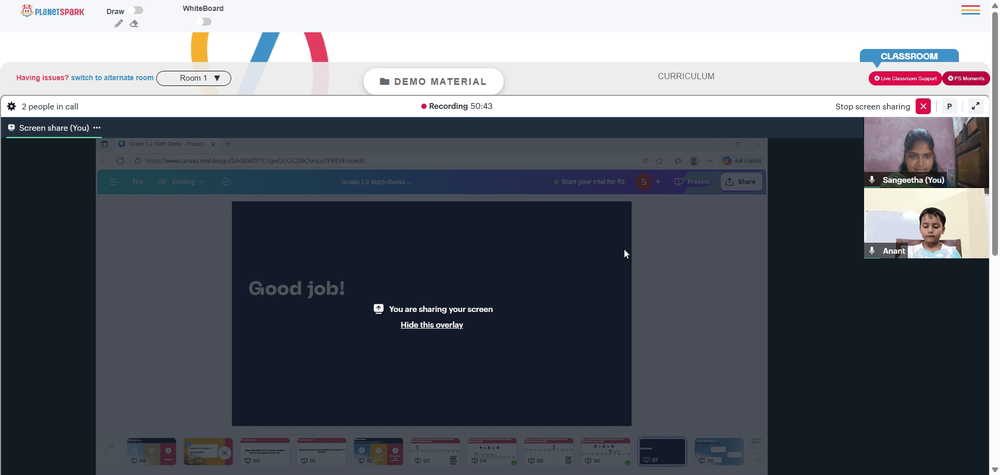Click the Grade 1-2 Math Demo browser tab
Image resolution: width=1000 pixels, height=475 pixels.
point(166,144)
